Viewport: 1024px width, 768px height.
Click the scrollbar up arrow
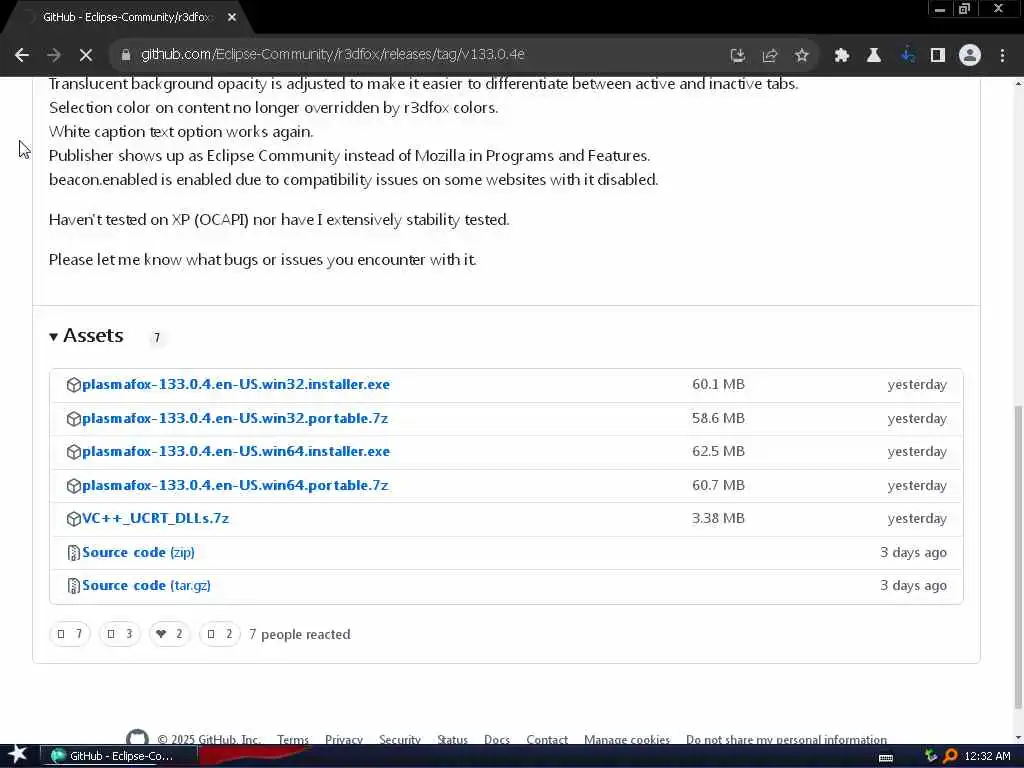point(1018,84)
